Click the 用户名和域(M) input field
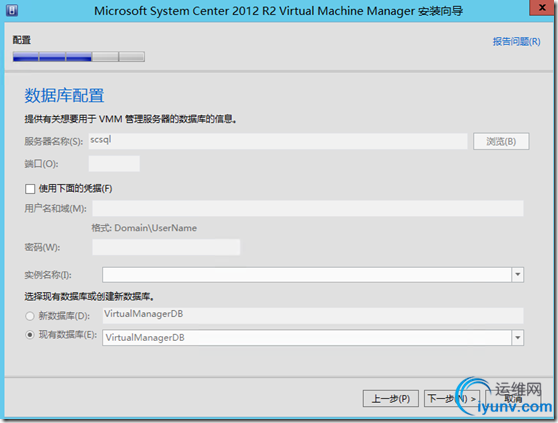The height and width of the screenshot is (423, 558). tap(308, 208)
